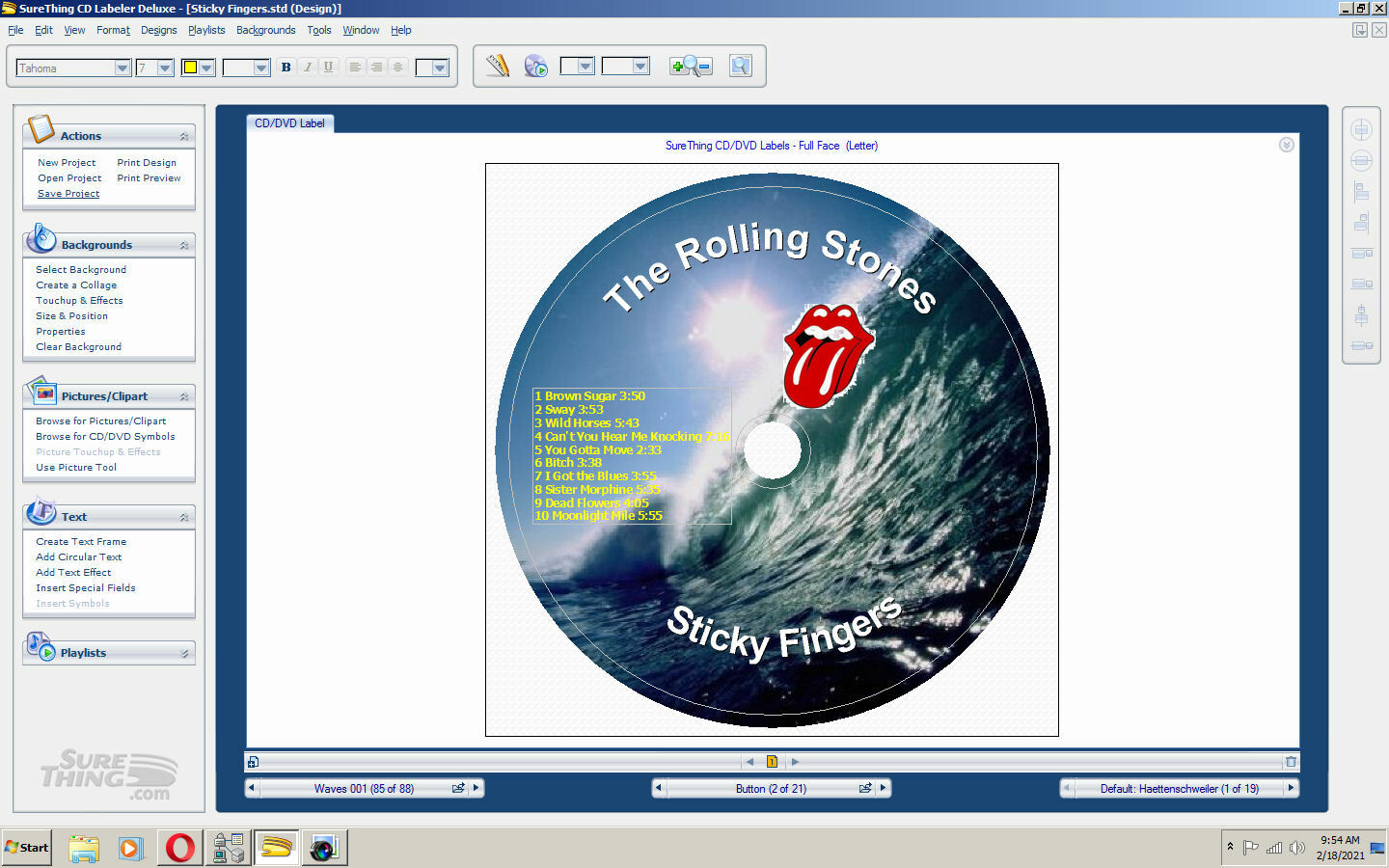Open the font size dropdown showing 7
Image resolution: width=1389 pixels, height=868 pixels.
click(165, 68)
